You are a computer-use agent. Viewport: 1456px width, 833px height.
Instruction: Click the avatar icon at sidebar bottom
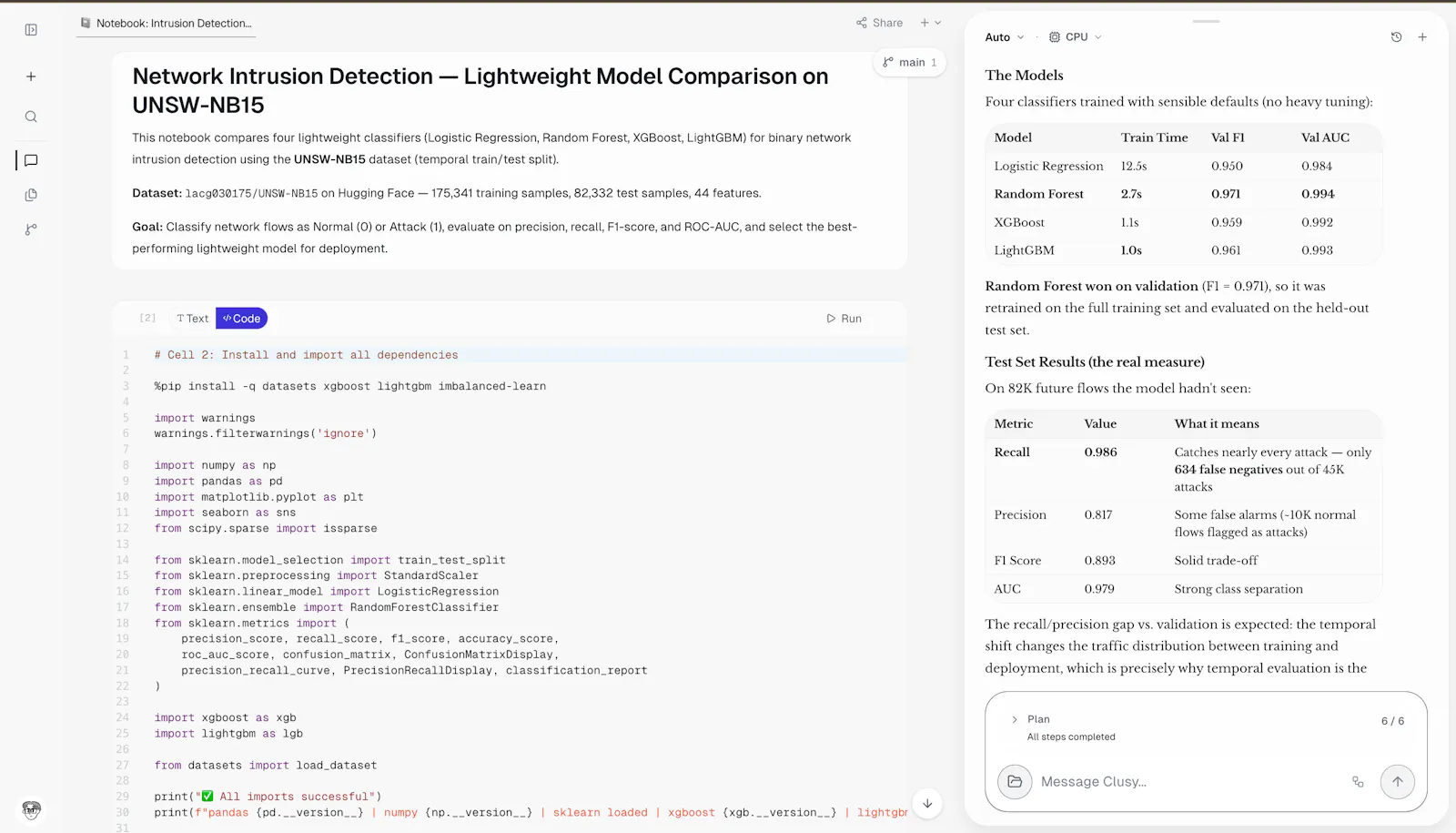pos(32,809)
